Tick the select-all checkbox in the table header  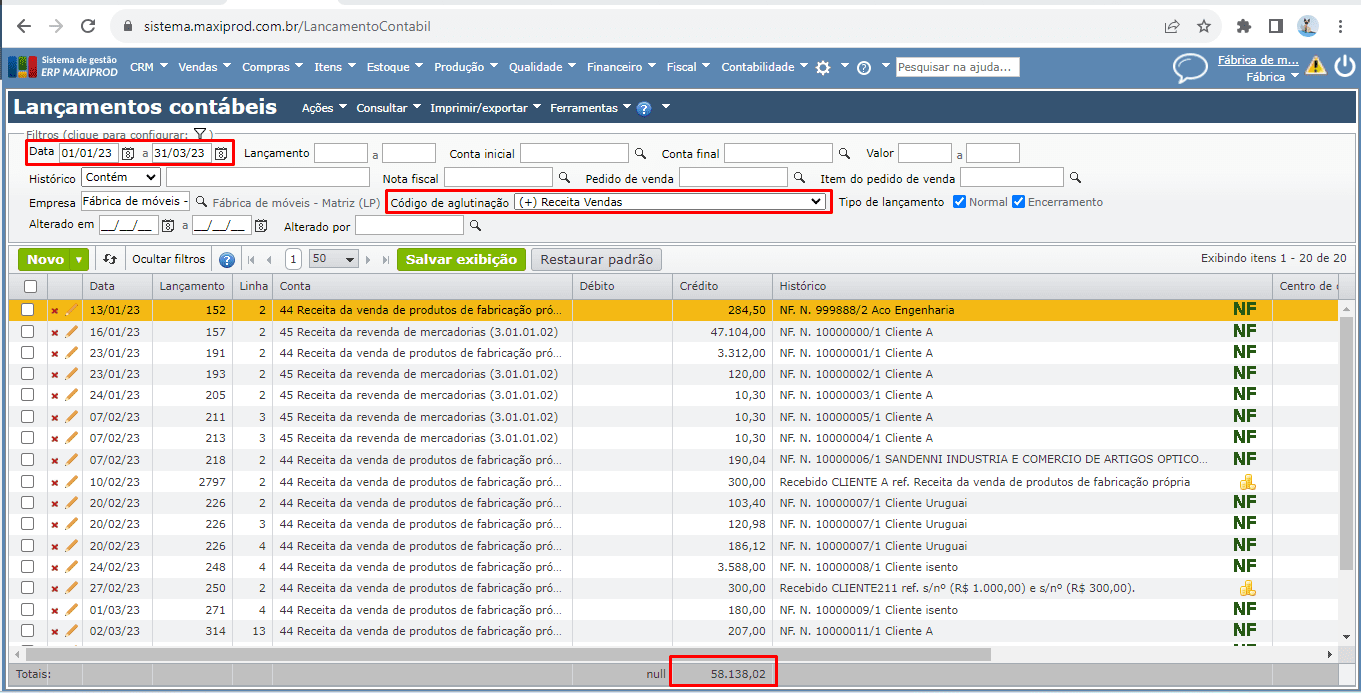click(x=30, y=286)
